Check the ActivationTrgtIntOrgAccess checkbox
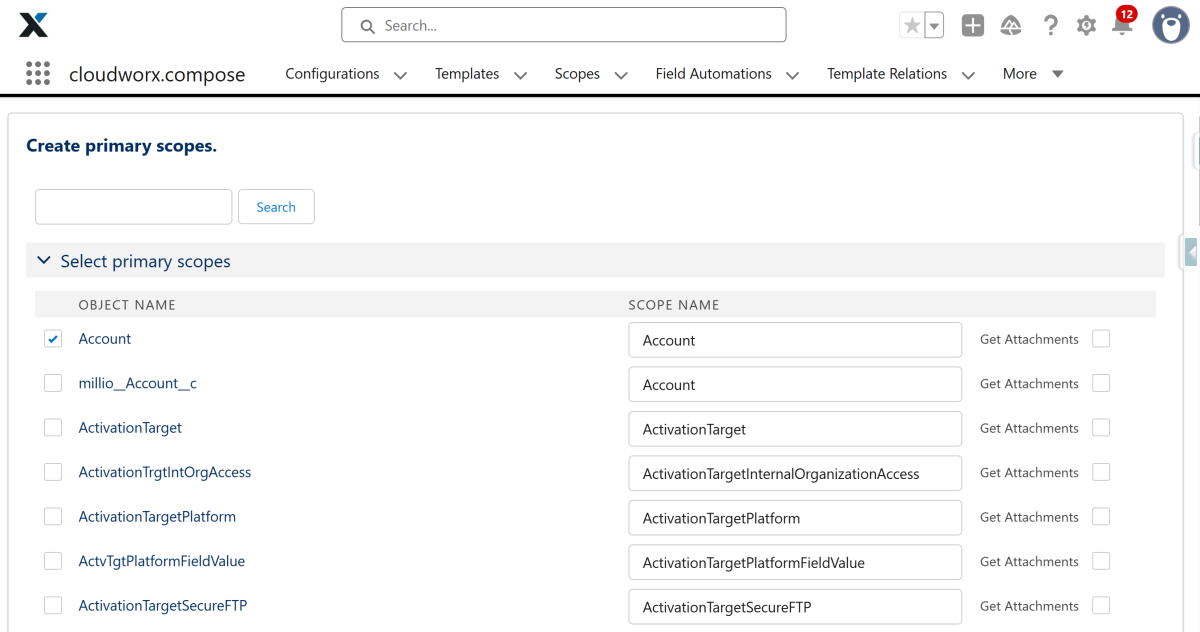This screenshot has height=632, width=1200. point(53,472)
